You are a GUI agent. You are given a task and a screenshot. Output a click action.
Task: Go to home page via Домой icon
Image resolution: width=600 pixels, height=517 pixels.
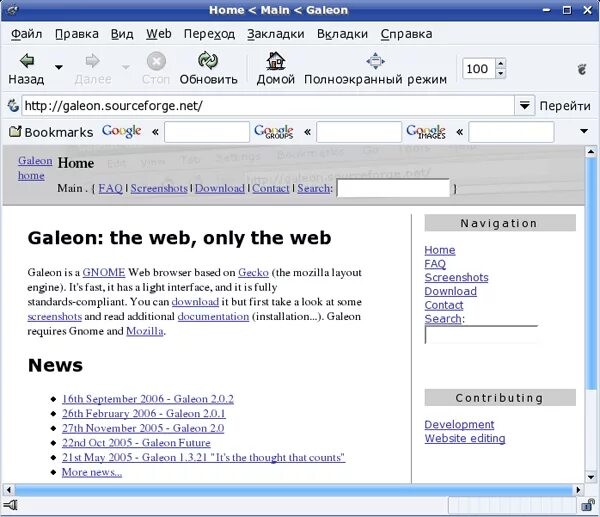[276, 60]
